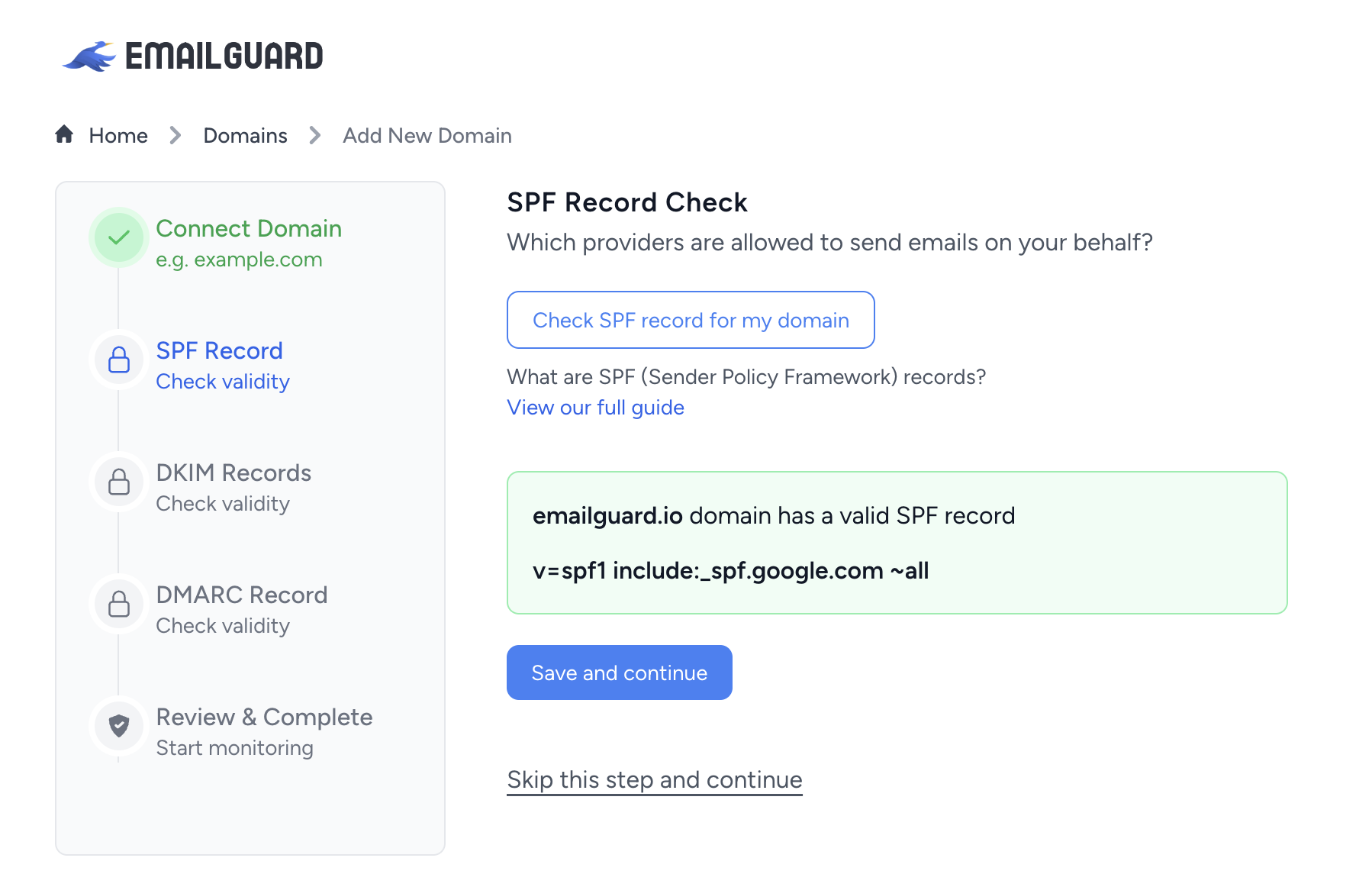1372x887 pixels.
Task: Click the Home house icon
Action: pyautogui.click(x=64, y=134)
